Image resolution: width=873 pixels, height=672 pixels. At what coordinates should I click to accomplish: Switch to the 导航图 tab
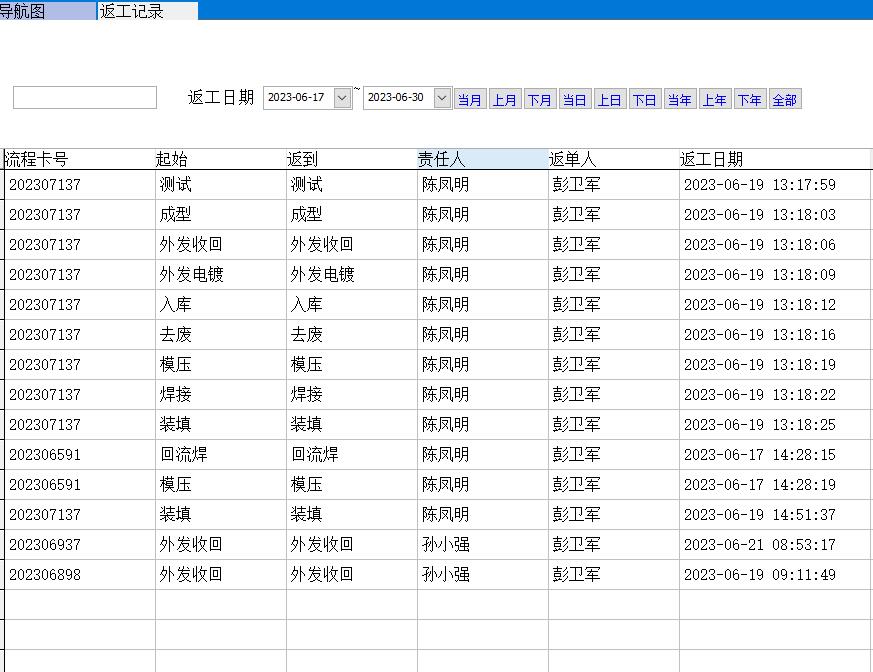(x=48, y=11)
